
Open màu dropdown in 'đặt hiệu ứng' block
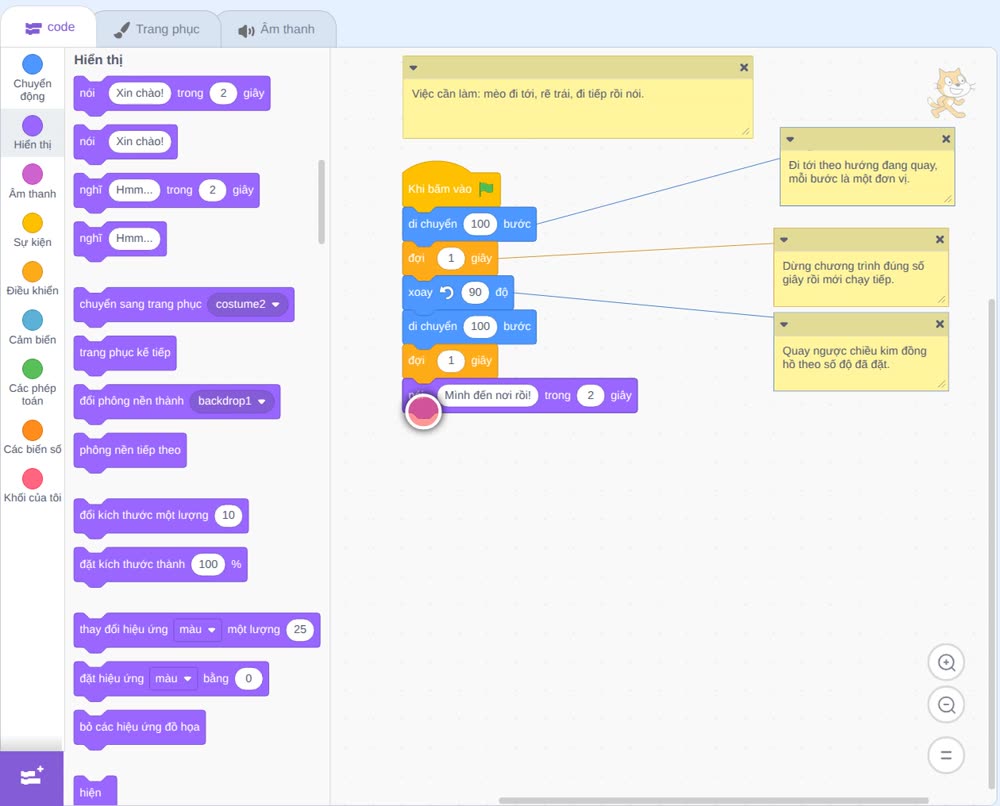click(173, 678)
